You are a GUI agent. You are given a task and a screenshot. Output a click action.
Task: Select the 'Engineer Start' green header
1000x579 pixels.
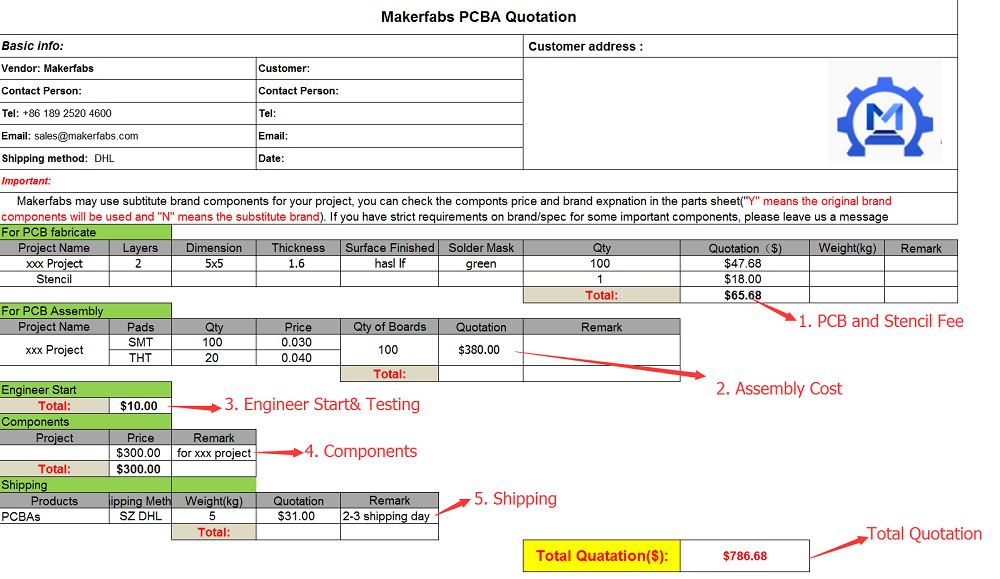point(85,390)
